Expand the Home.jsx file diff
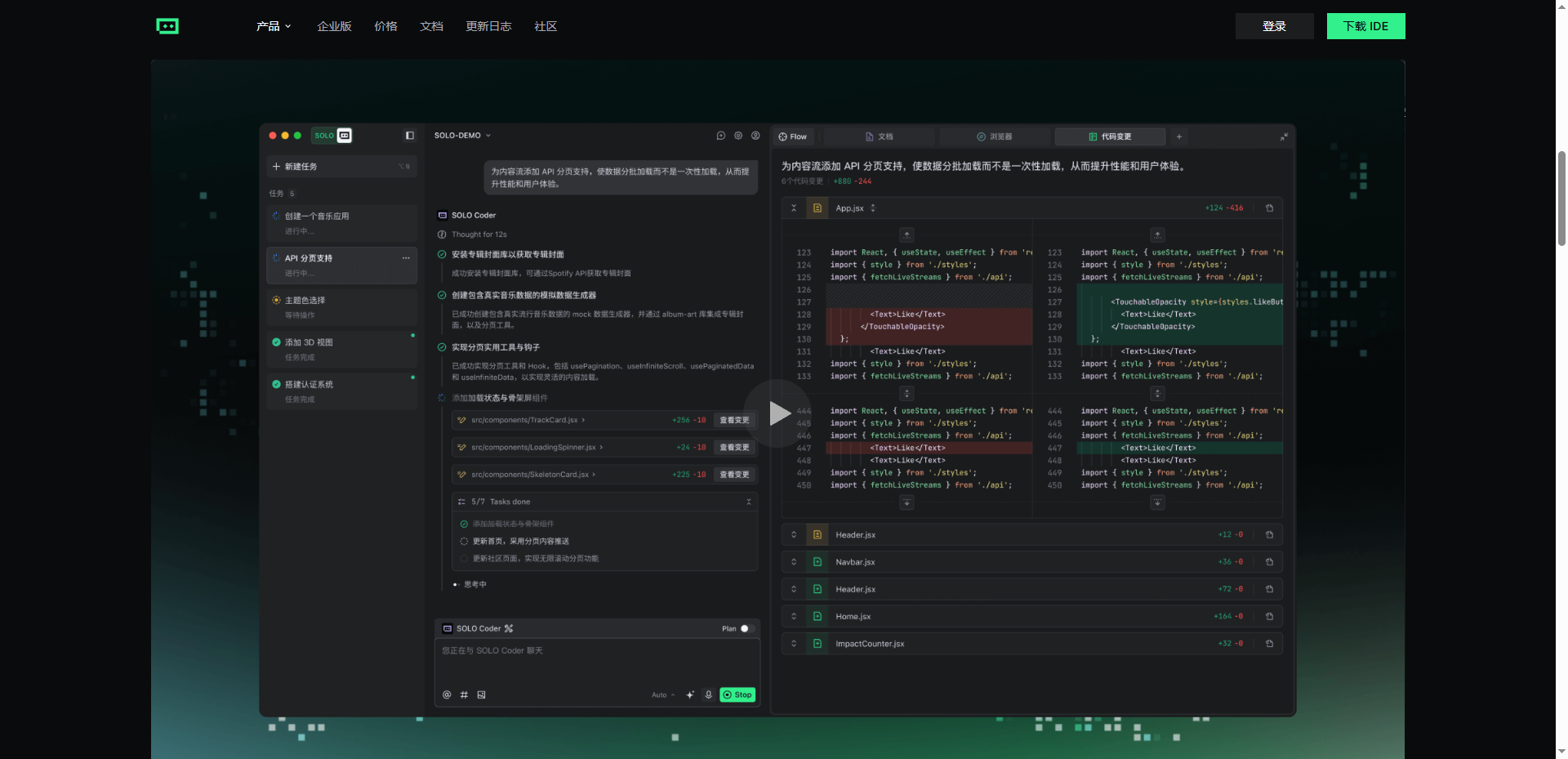 (x=793, y=617)
